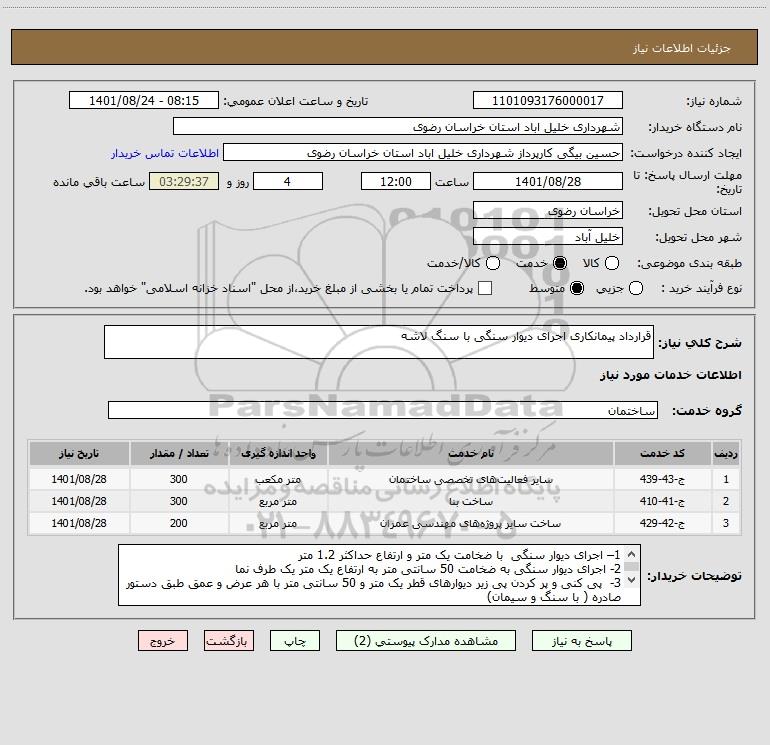The image size is (770, 745).
Task: Select the متوسط purchase type radio
Action: coord(577,288)
